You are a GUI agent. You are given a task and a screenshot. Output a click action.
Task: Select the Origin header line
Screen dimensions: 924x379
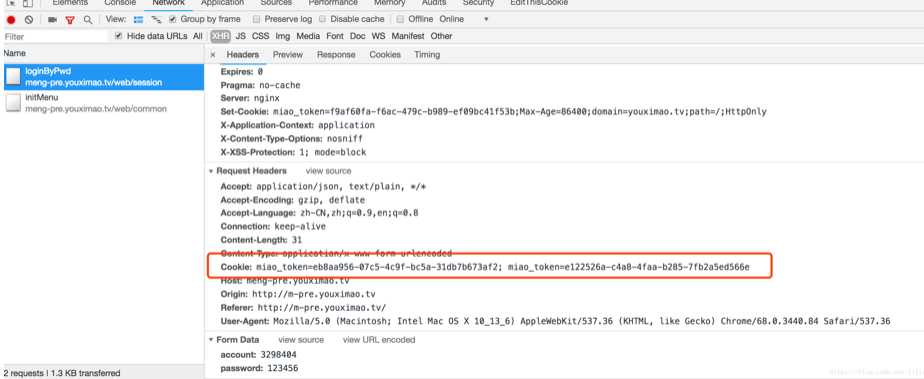(298, 294)
